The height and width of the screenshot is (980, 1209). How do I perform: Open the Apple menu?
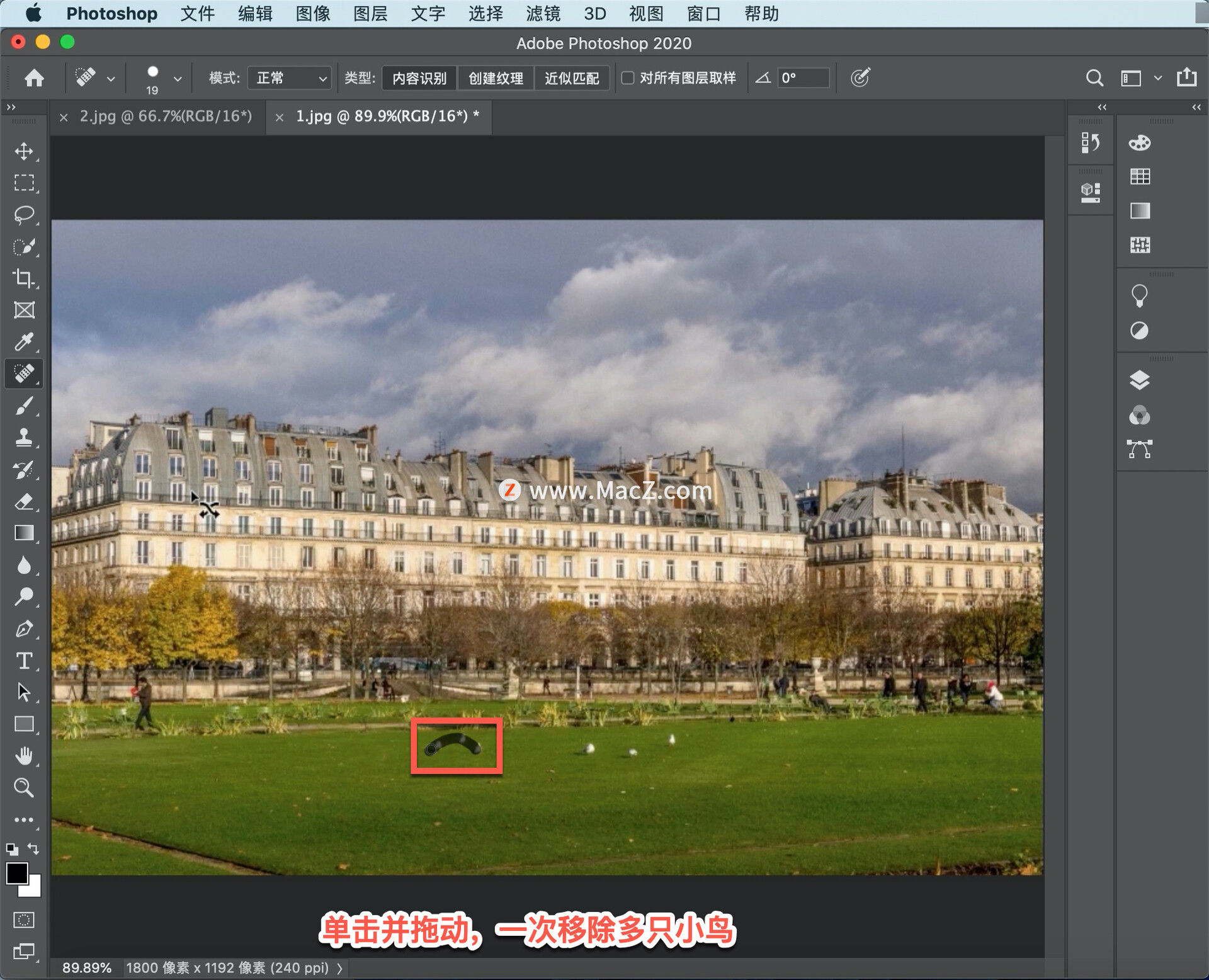[x=33, y=13]
